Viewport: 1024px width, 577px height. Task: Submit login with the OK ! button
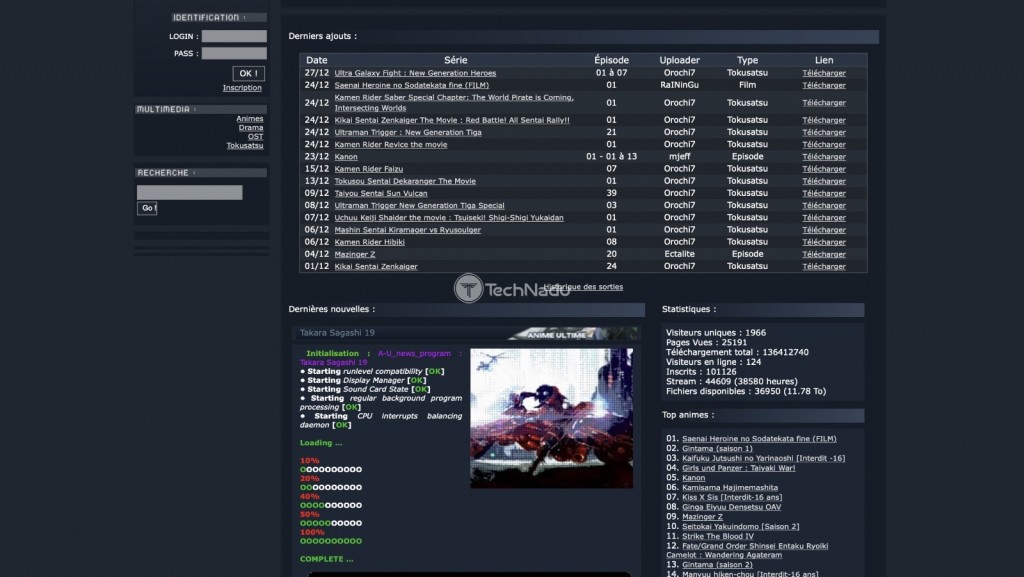click(x=248, y=73)
